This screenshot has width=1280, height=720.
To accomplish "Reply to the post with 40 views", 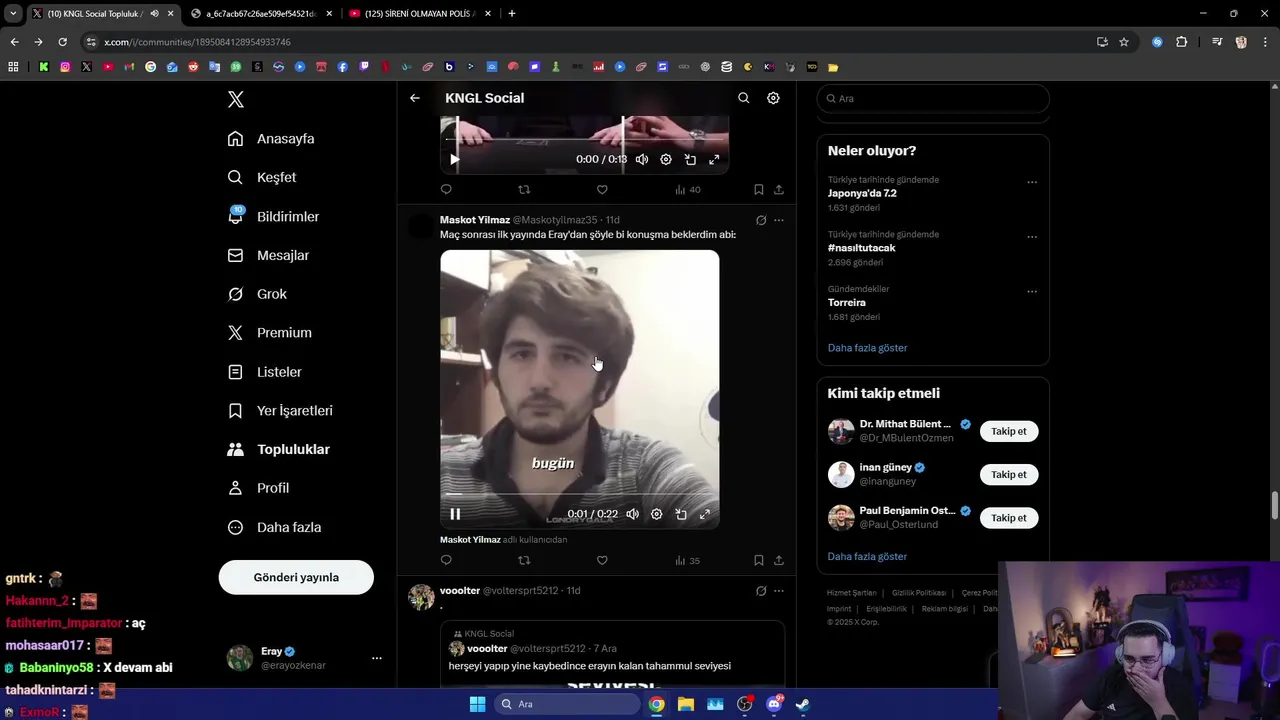I will click(446, 189).
